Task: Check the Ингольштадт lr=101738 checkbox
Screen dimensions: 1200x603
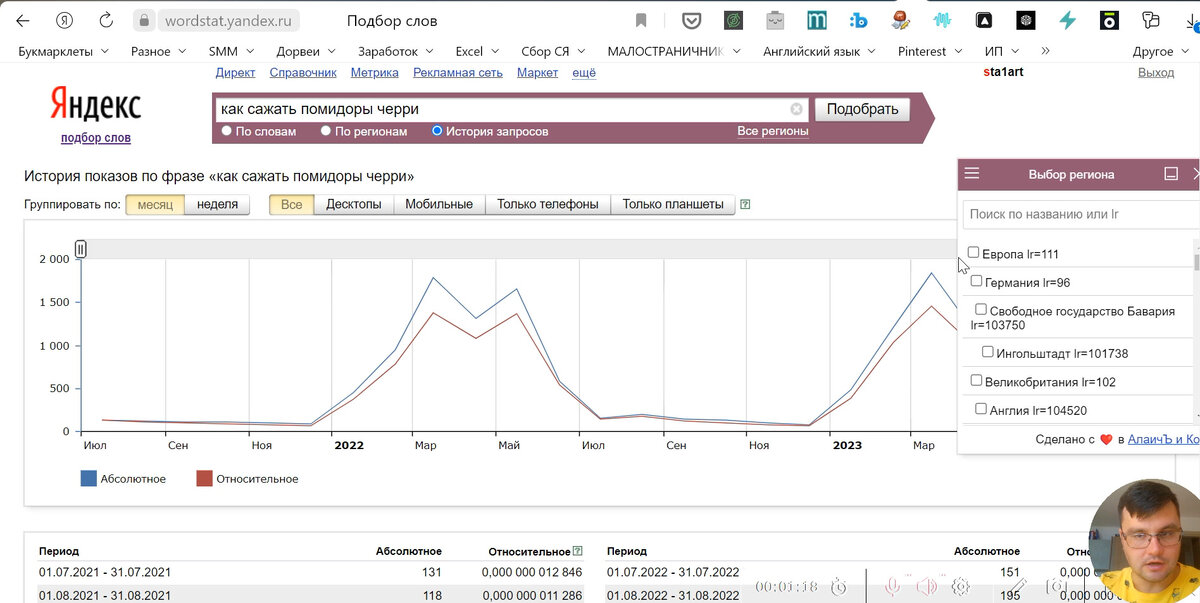Action: point(988,352)
